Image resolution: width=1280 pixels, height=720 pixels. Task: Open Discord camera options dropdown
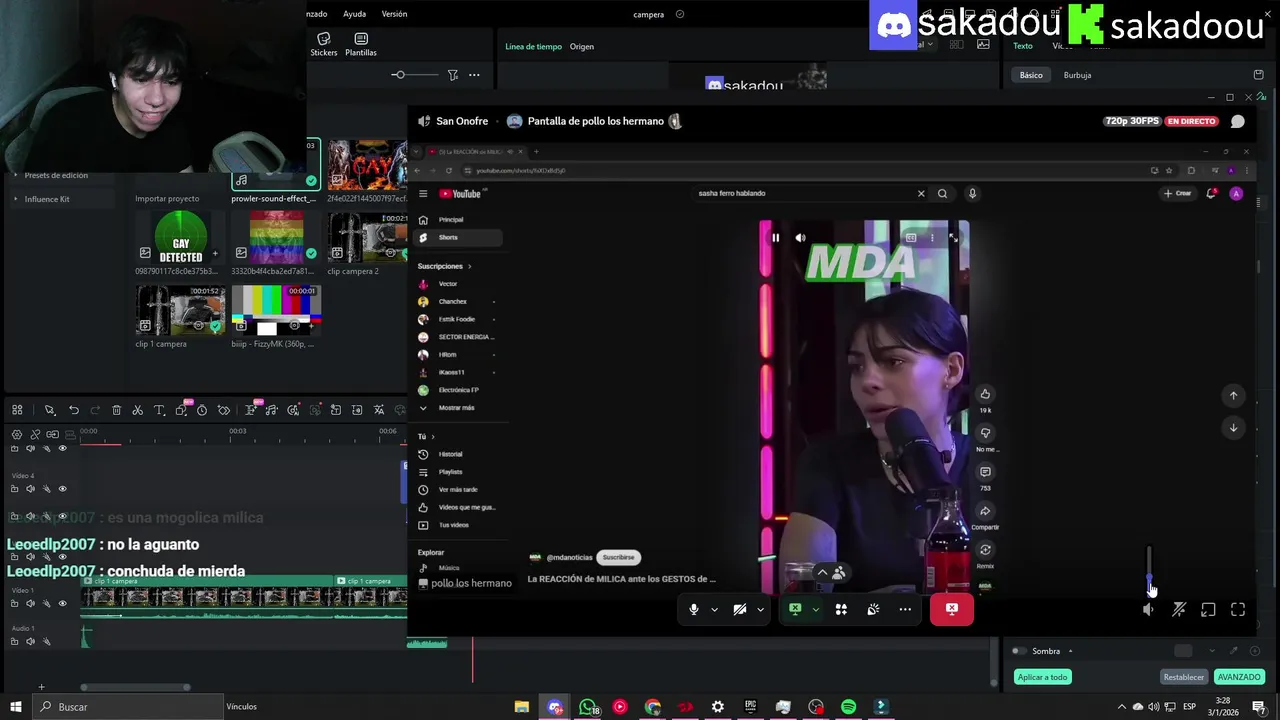point(760,609)
